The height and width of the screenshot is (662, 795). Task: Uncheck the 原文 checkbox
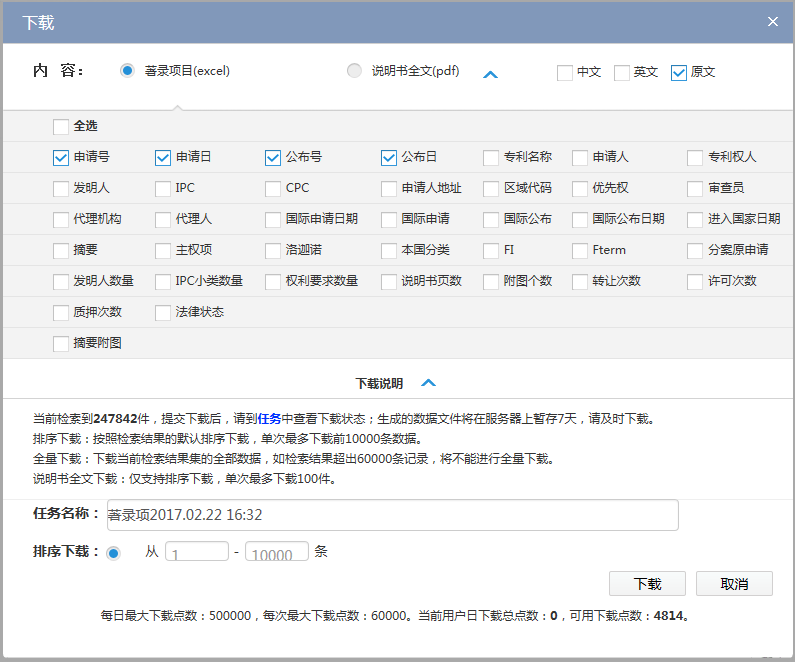[x=679, y=72]
